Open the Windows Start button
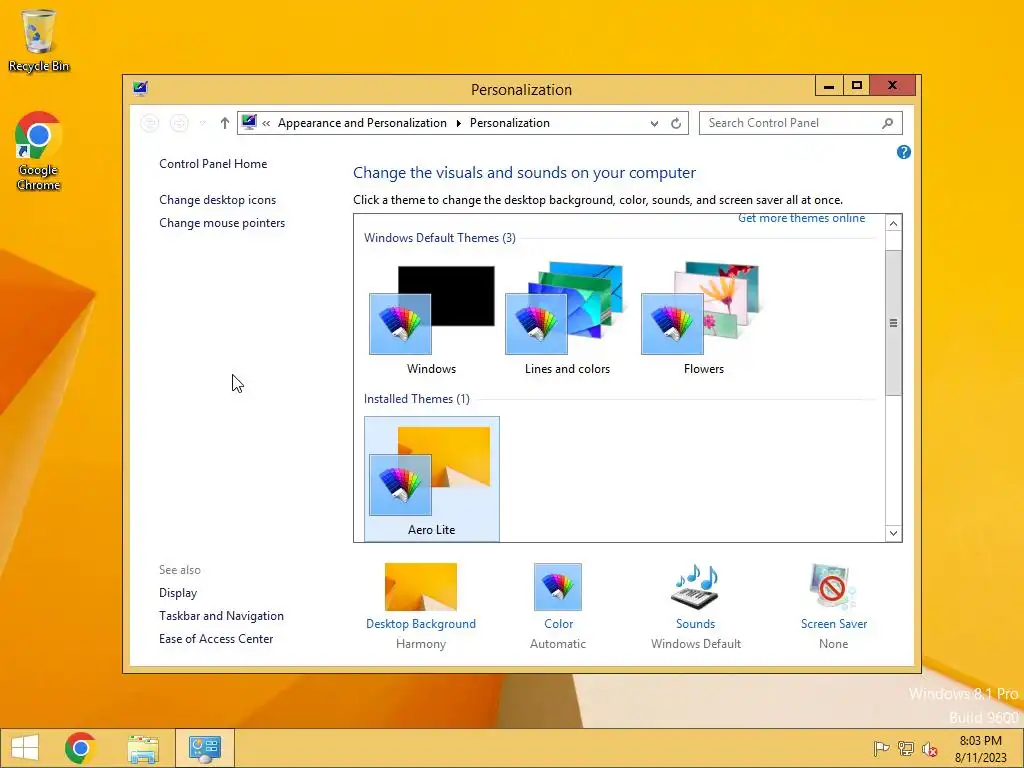This screenshot has width=1024, height=768. [x=25, y=748]
